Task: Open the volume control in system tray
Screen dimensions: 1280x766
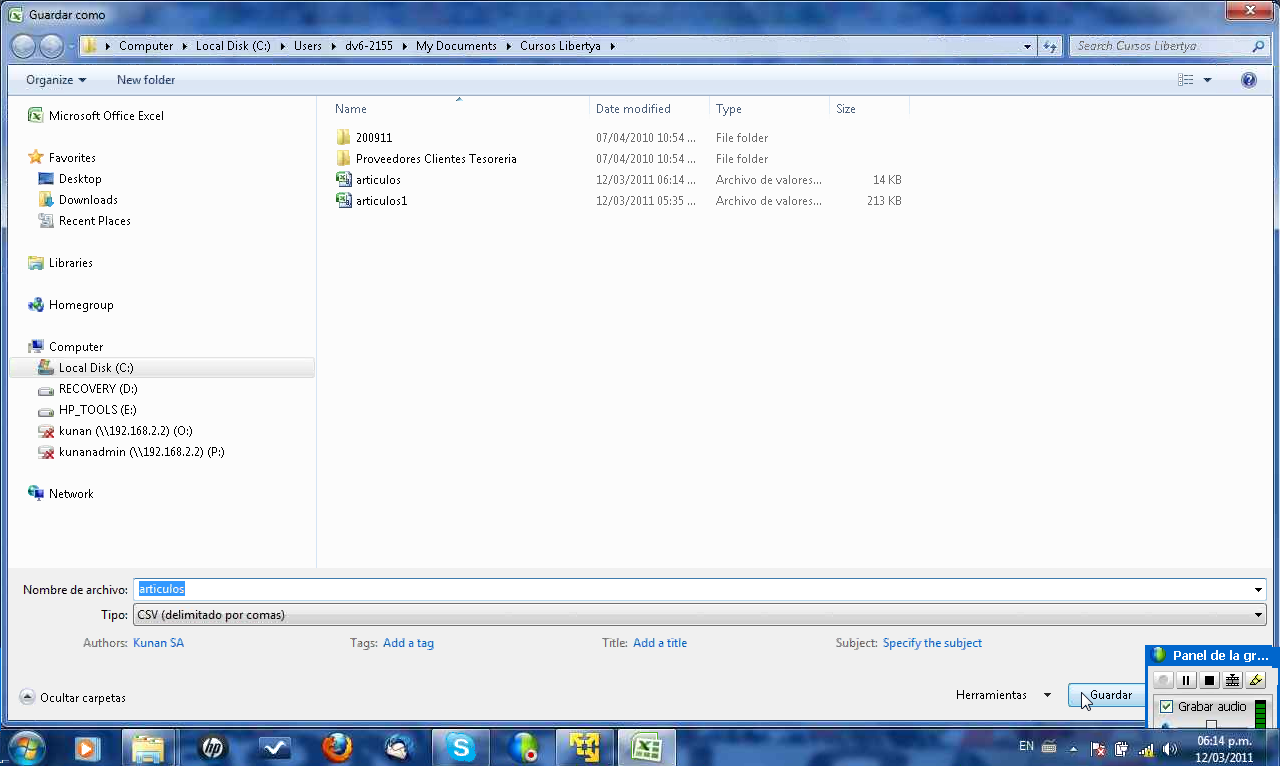Action: (x=1170, y=748)
